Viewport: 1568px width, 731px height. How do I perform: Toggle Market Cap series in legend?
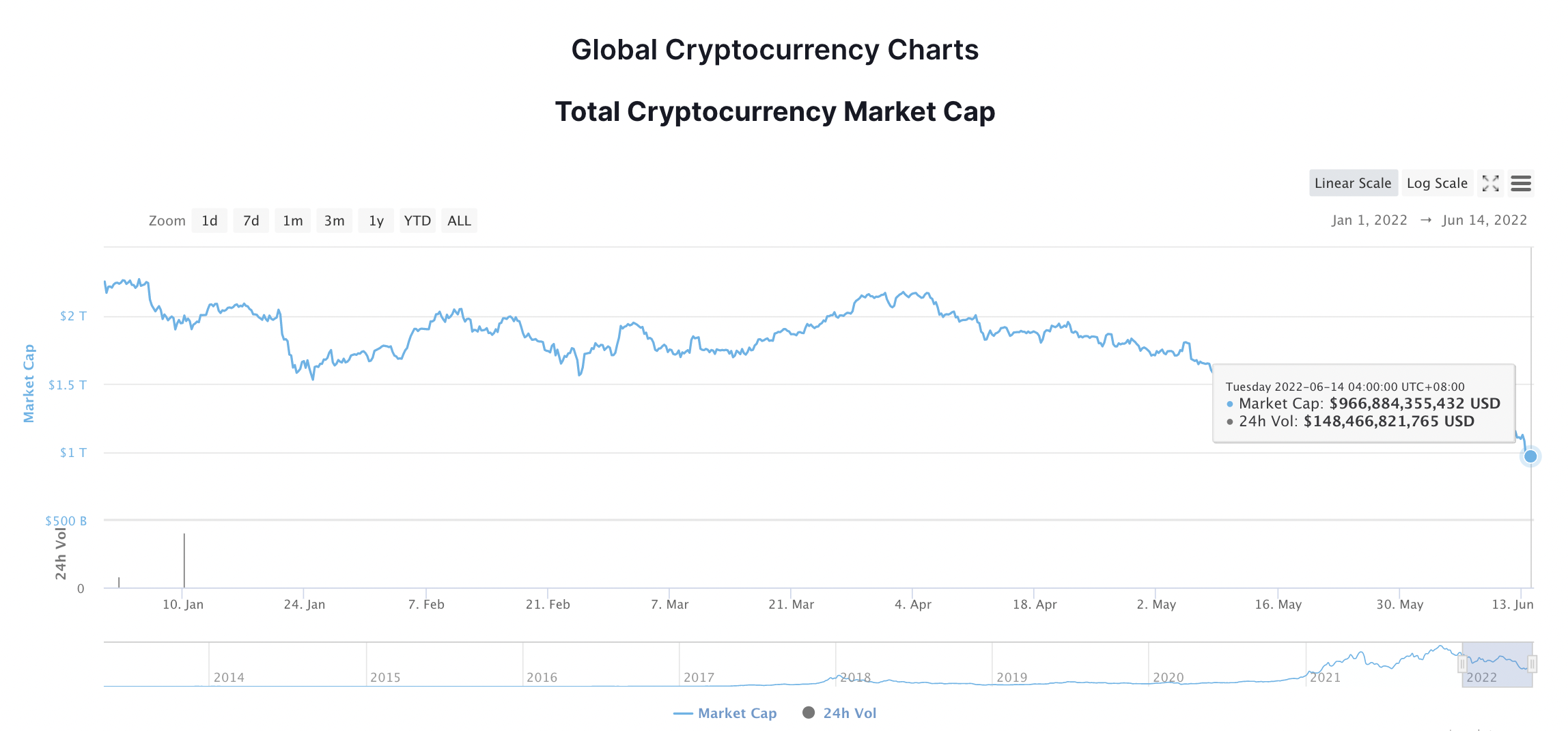[x=725, y=713]
